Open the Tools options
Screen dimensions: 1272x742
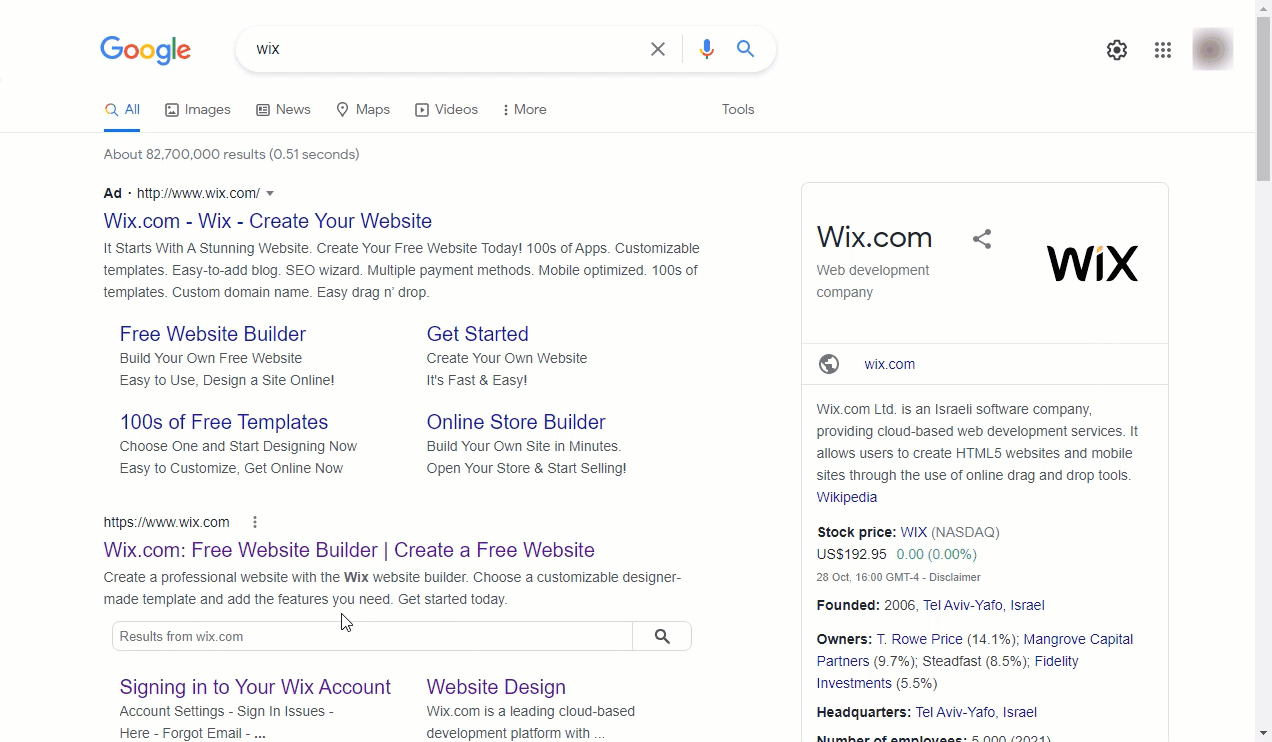738,110
